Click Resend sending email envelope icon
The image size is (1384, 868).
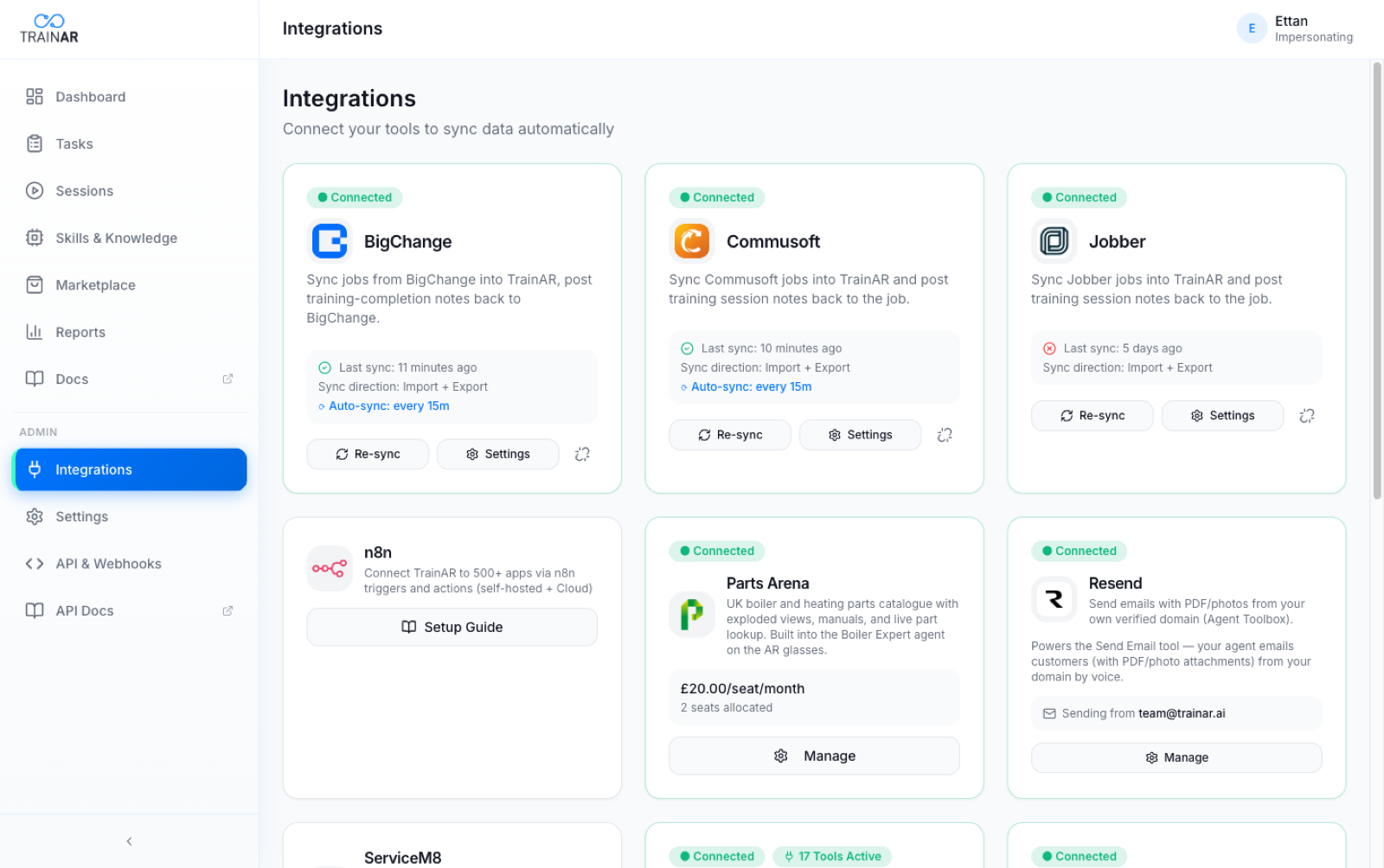pyautogui.click(x=1049, y=714)
